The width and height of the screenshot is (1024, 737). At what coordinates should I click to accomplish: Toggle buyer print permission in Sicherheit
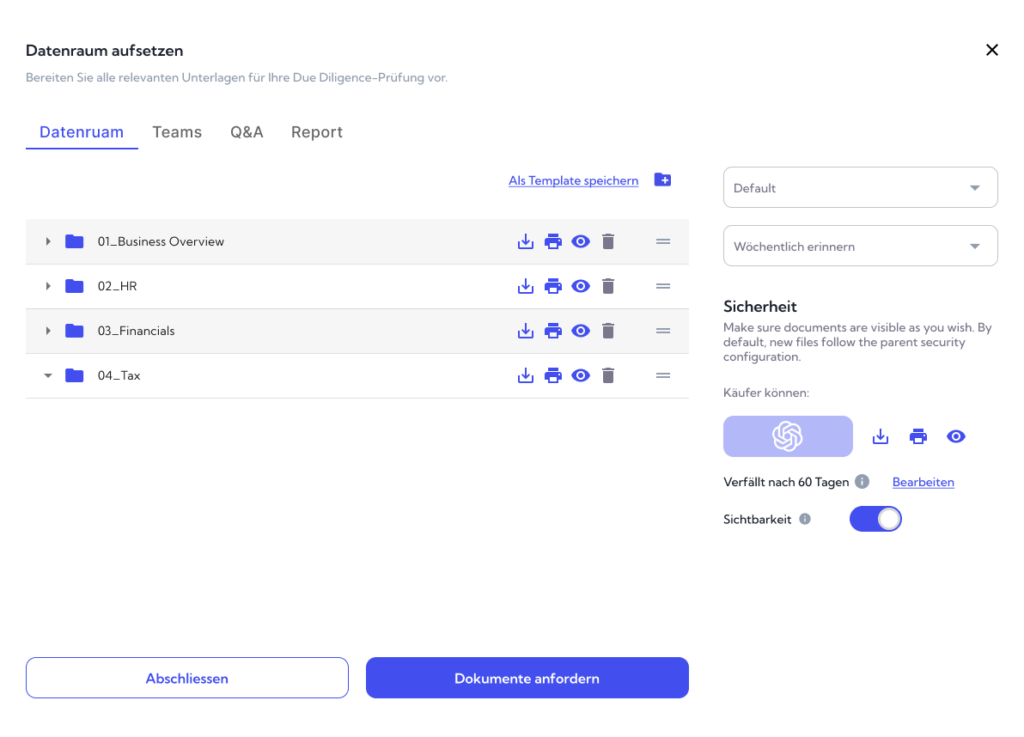(918, 436)
